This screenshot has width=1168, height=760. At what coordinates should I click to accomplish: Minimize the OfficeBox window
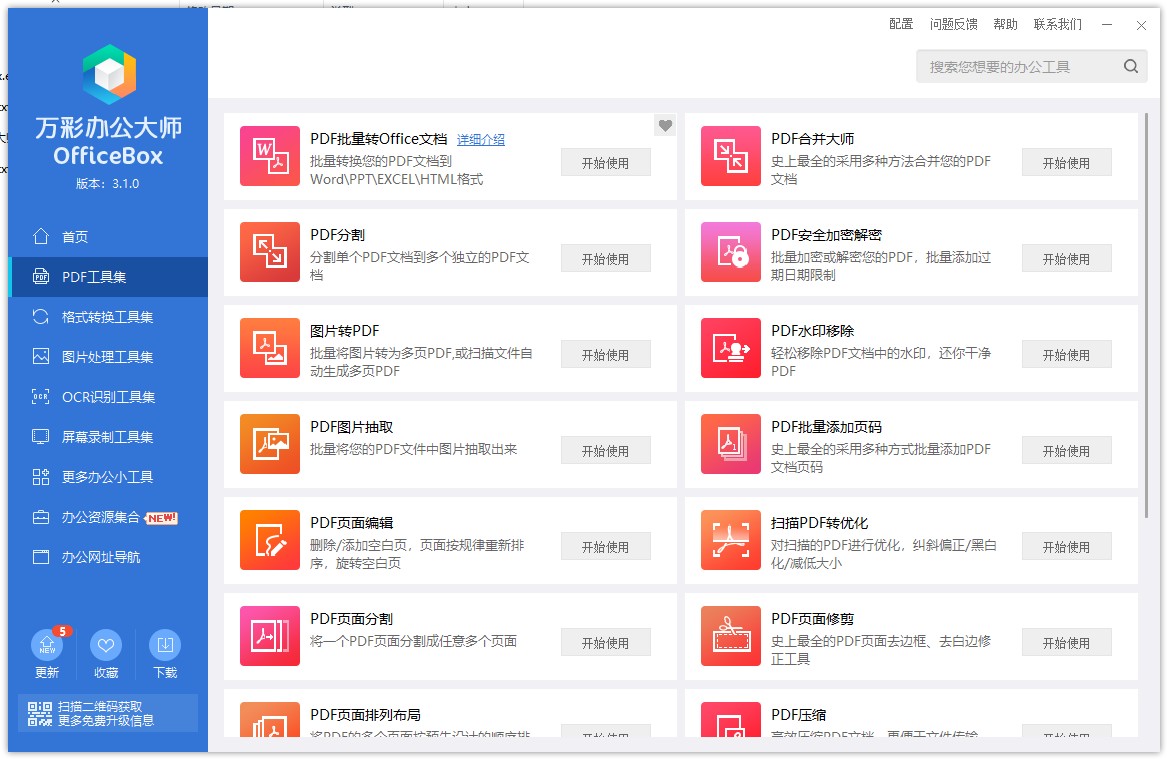[x=1107, y=25]
